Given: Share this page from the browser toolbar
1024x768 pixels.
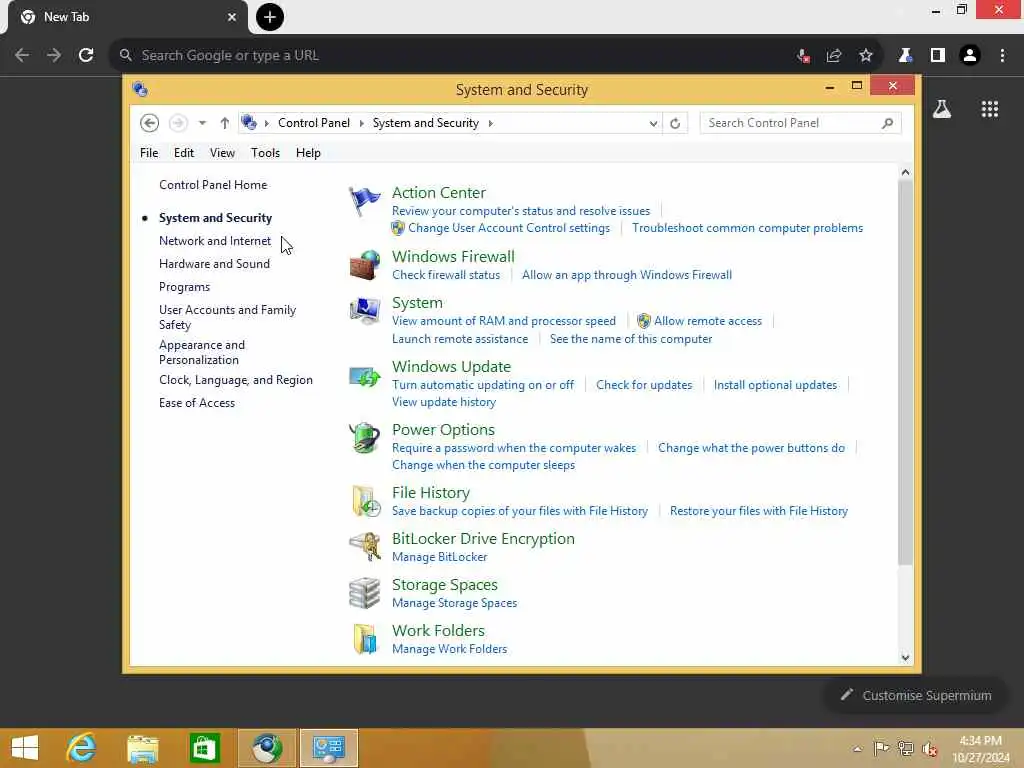Looking at the screenshot, I should click(x=833, y=56).
